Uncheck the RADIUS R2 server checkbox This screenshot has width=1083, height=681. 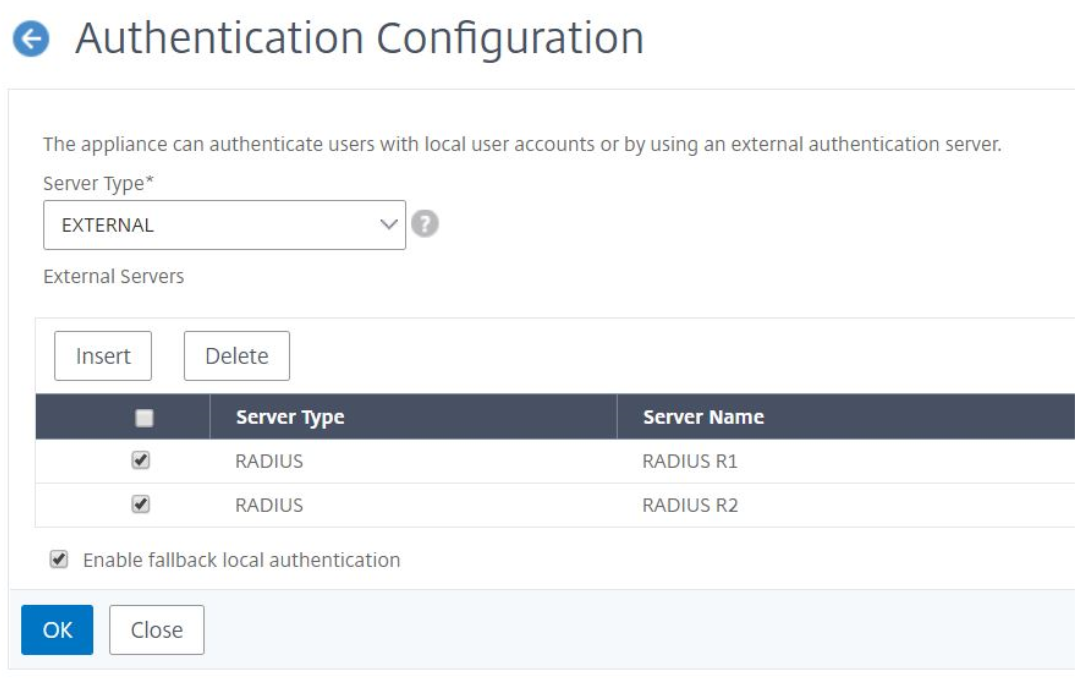[x=141, y=504]
